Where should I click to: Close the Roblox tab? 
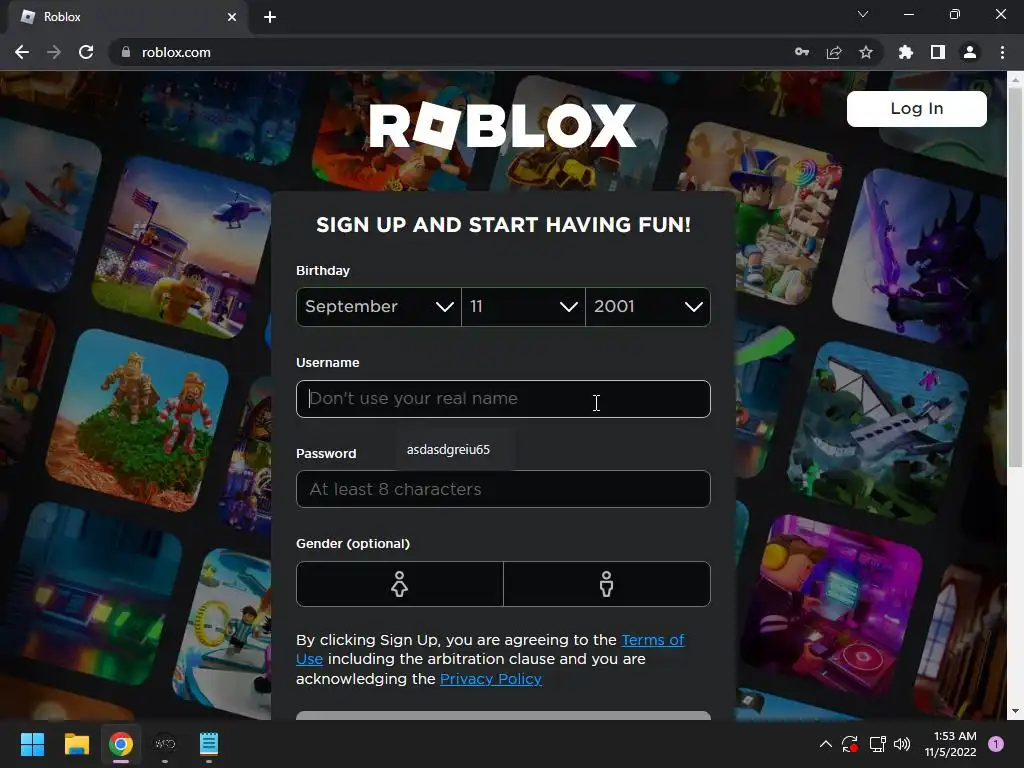pos(232,17)
